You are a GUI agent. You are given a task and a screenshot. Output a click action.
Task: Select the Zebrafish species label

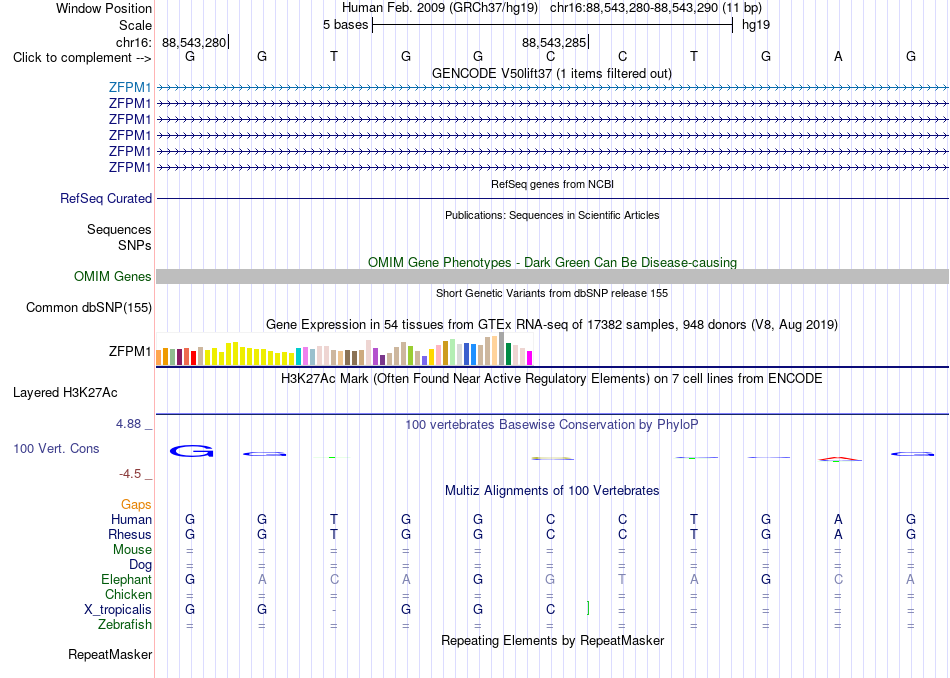point(125,625)
